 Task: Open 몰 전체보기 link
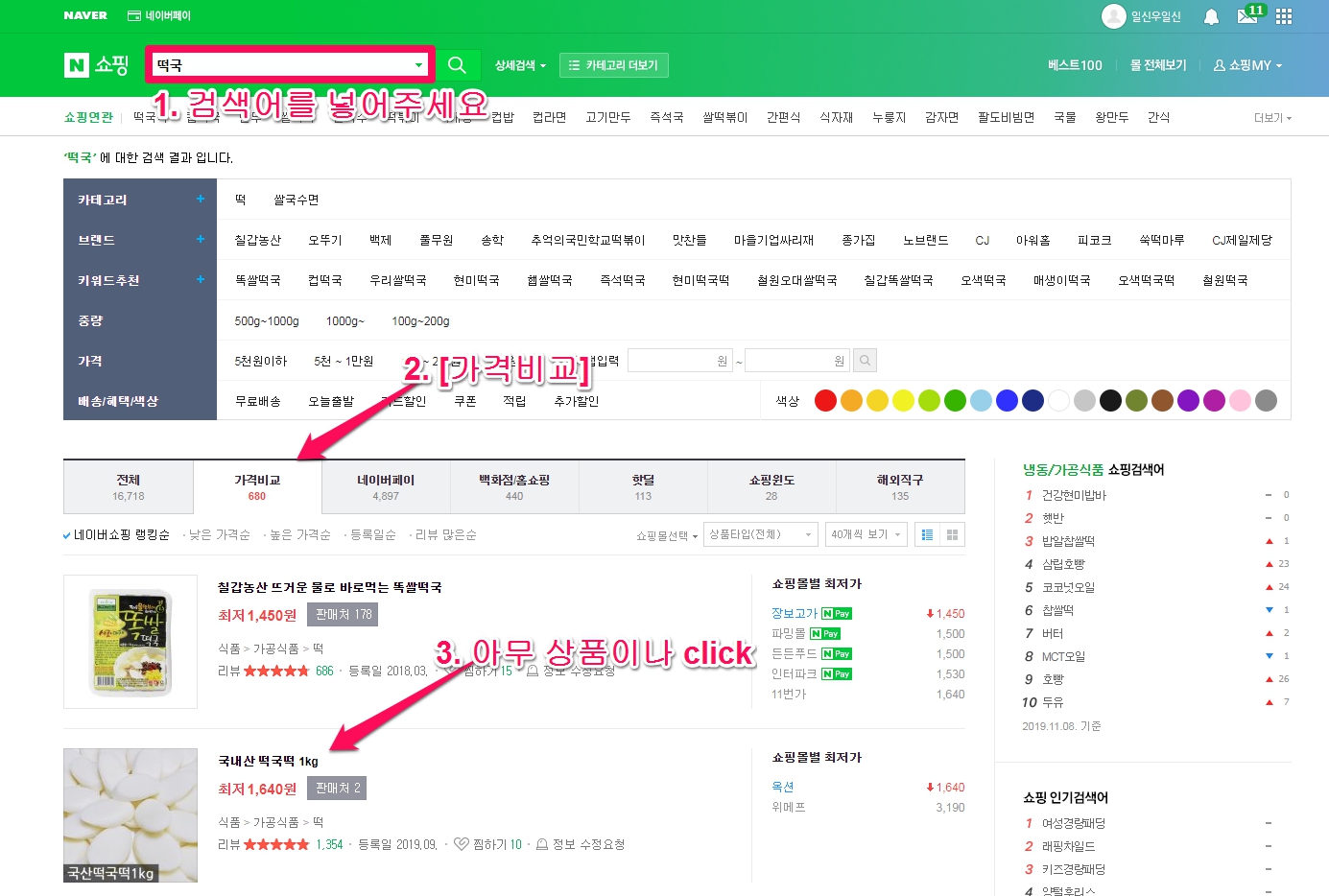coord(1158,65)
